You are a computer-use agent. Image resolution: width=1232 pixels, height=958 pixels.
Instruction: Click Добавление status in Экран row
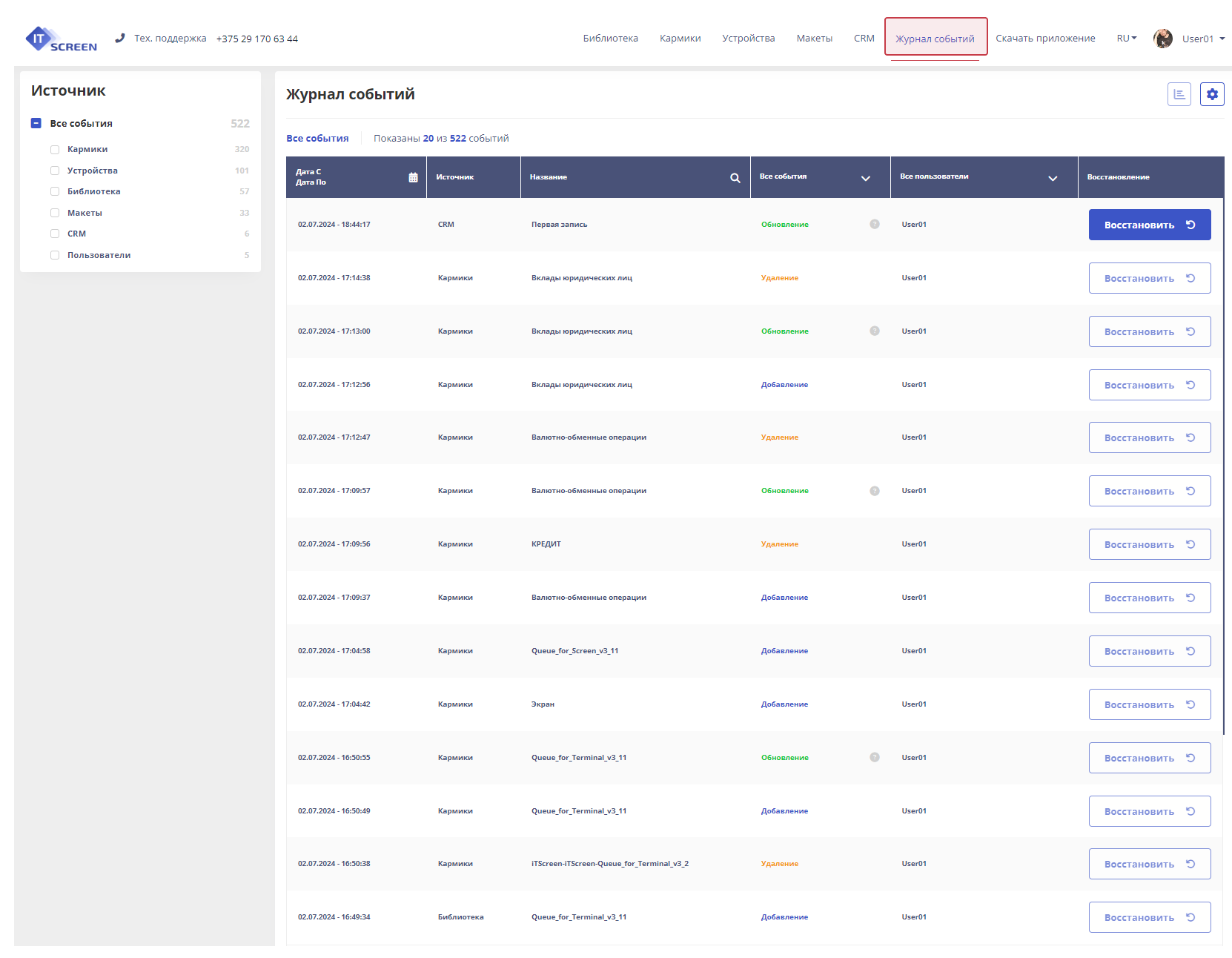click(784, 704)
